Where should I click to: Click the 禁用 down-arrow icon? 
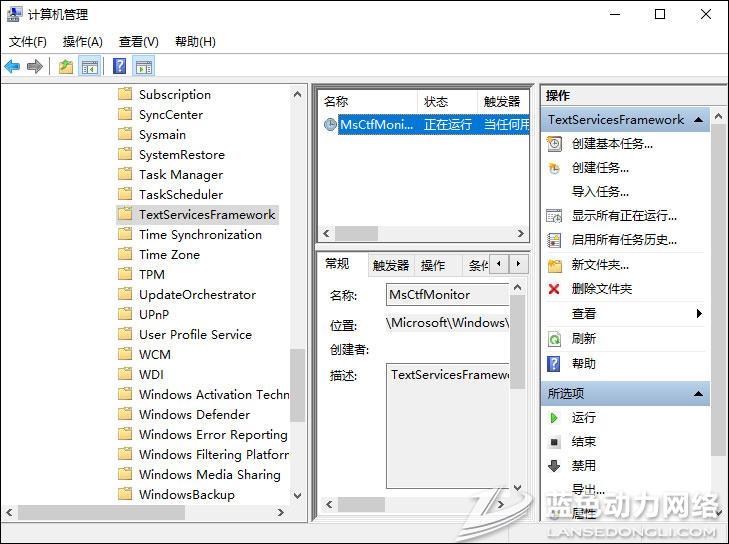554,465
